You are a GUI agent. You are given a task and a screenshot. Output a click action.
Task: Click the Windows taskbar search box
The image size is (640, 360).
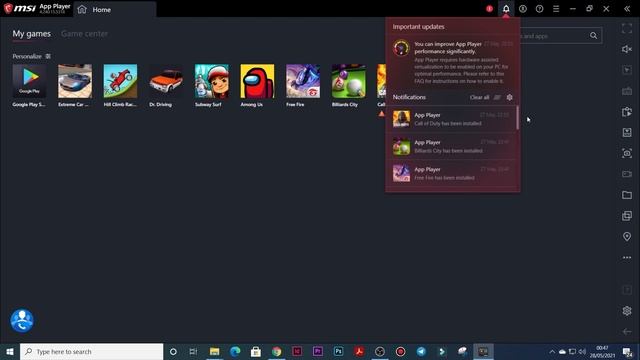pyautogui.click(x=91, y=351)
